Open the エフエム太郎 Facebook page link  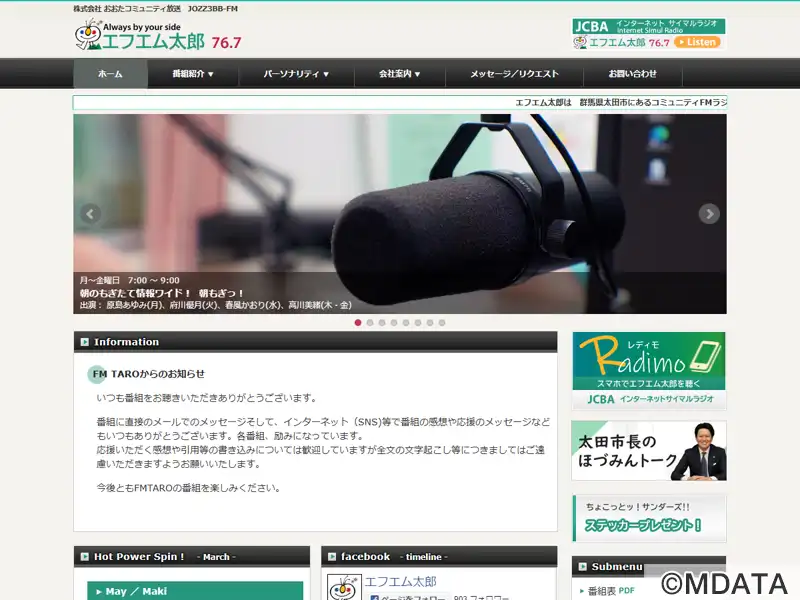click(x=401, y=582)
